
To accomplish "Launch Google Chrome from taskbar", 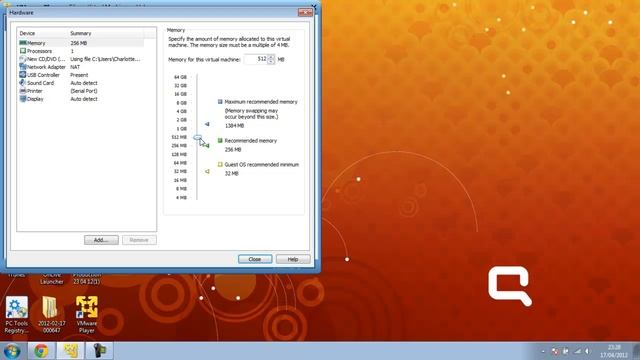I will [41, 351].
